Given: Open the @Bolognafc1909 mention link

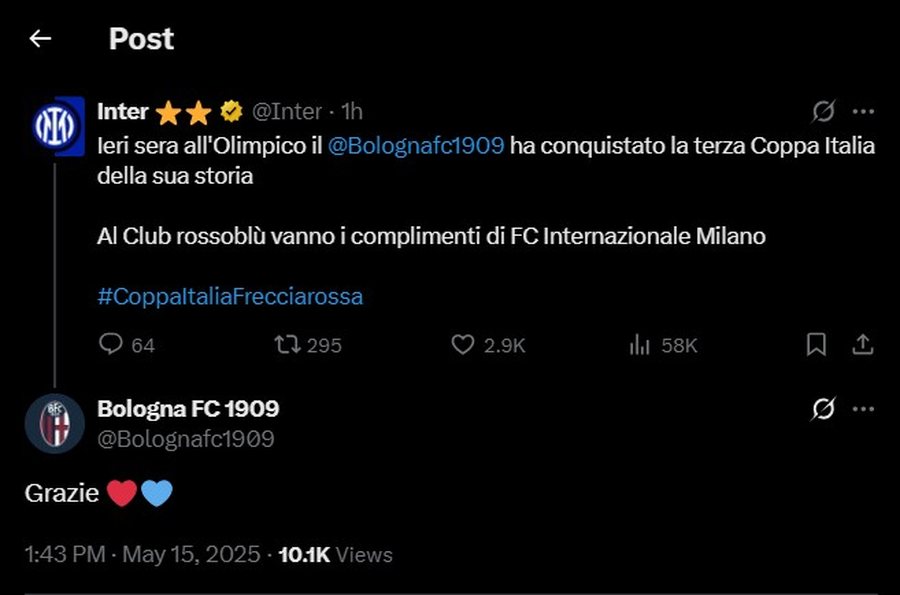Looking at the screenshot, I should 416,146.
